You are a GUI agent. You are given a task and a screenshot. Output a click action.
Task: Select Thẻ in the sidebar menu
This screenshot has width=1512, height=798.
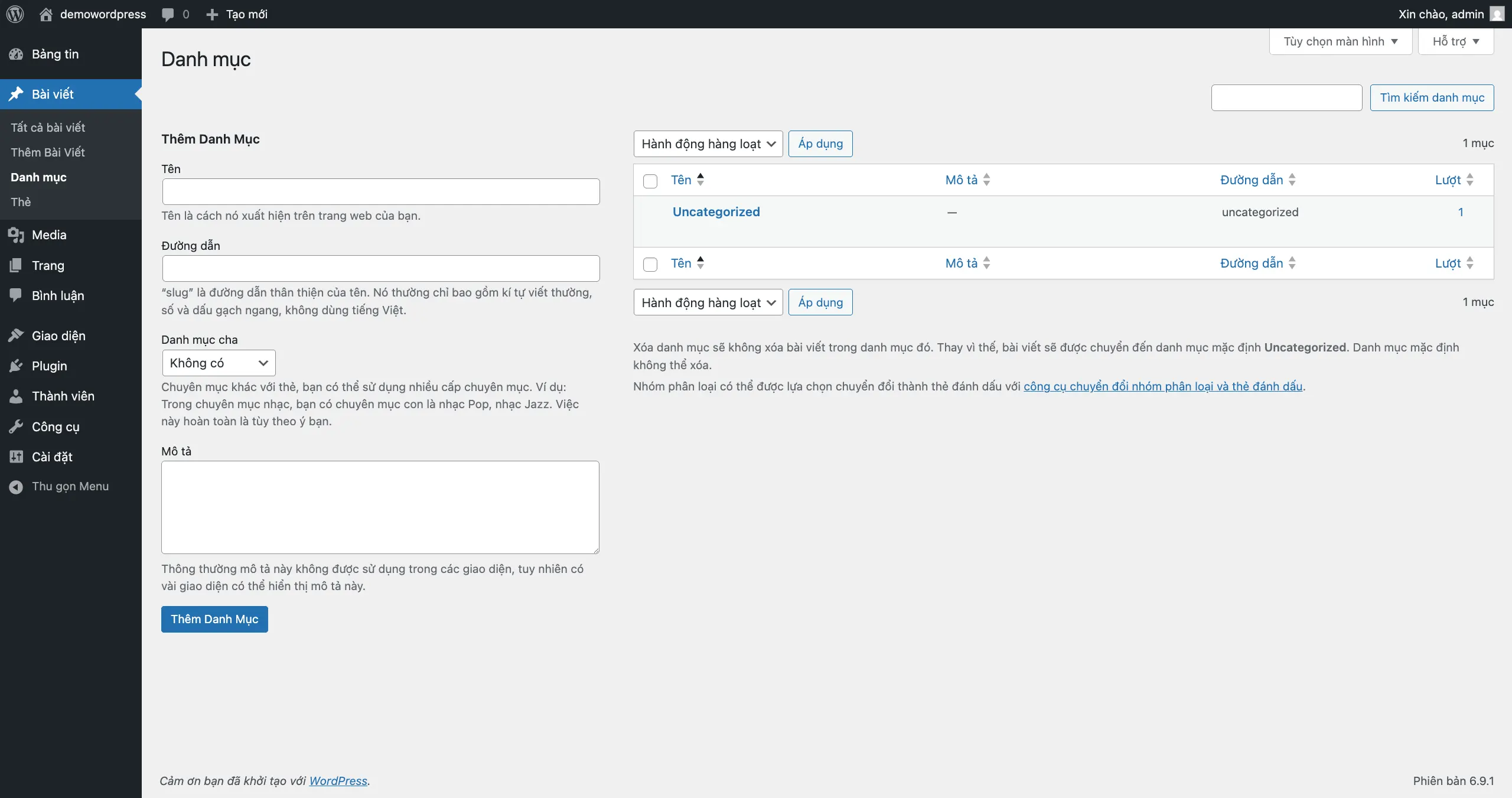[21, 201]
